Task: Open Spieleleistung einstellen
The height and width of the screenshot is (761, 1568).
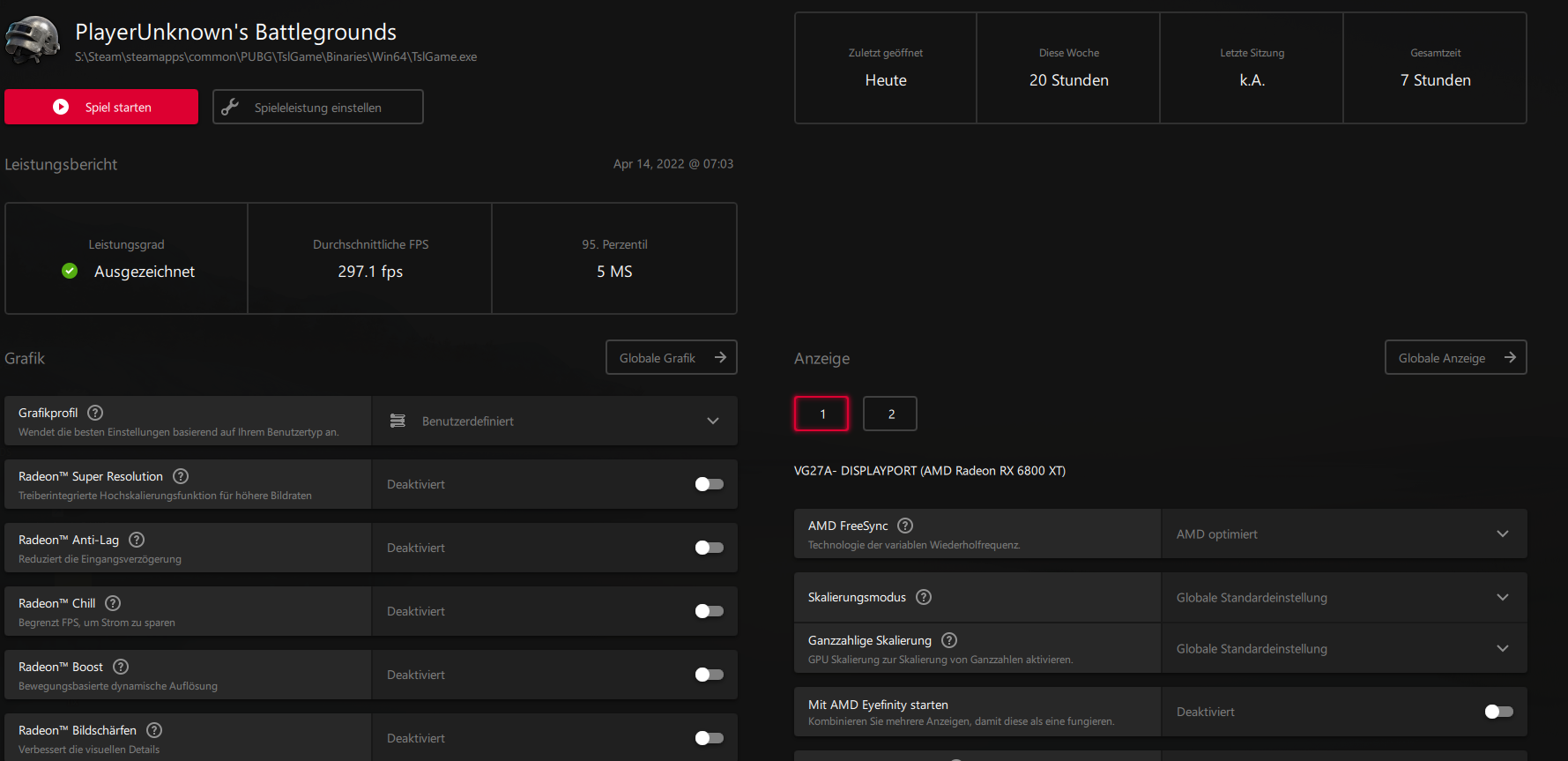Action: point(318,107)
